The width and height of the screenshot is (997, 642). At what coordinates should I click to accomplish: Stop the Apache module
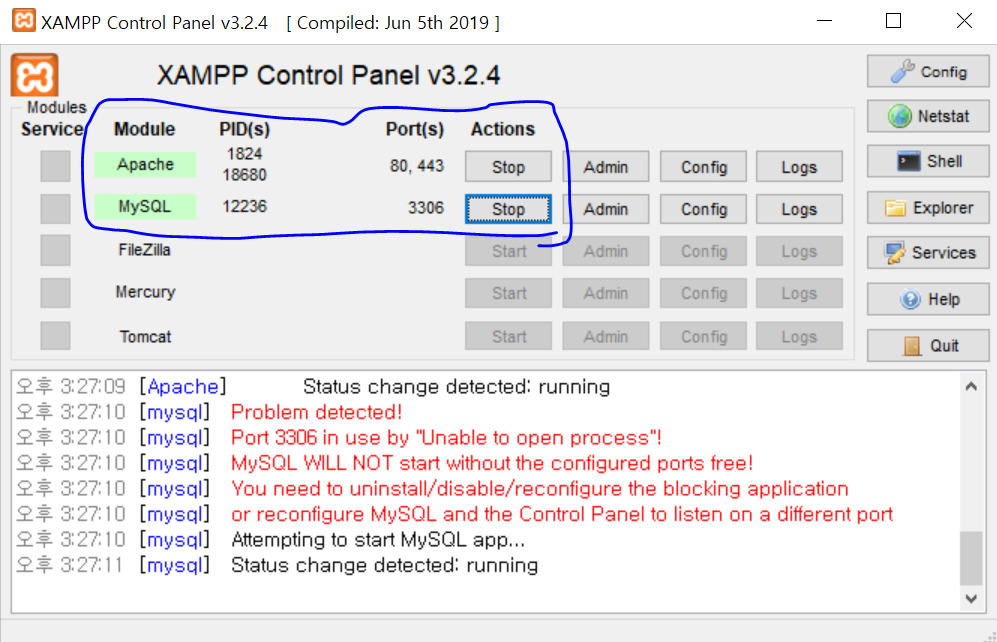[508, 167]
